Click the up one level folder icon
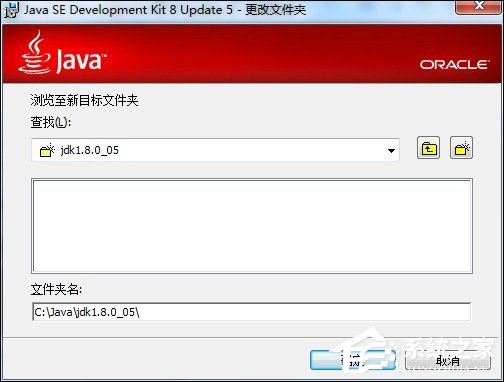 pyautogui.click(x=428, y=147)
